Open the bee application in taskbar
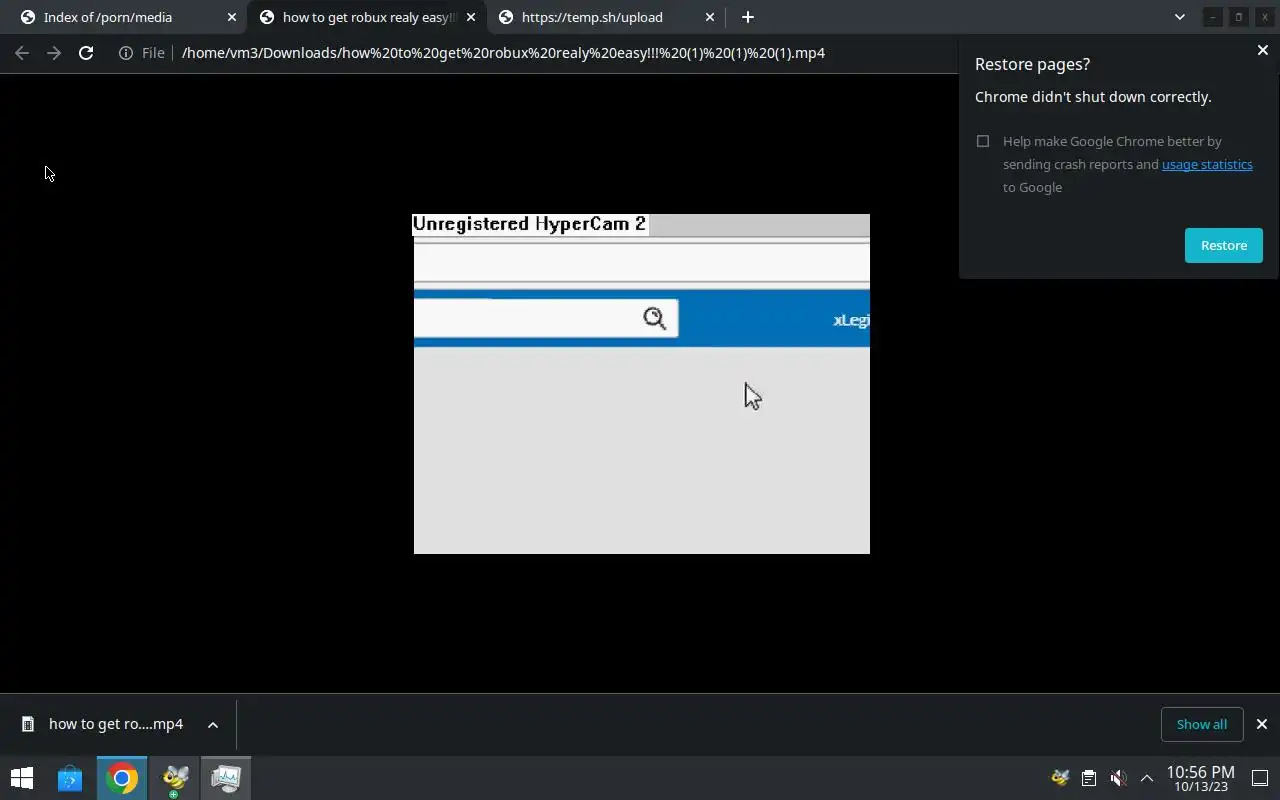Screen dimensions: 1280x800 (x=175, y=778)
